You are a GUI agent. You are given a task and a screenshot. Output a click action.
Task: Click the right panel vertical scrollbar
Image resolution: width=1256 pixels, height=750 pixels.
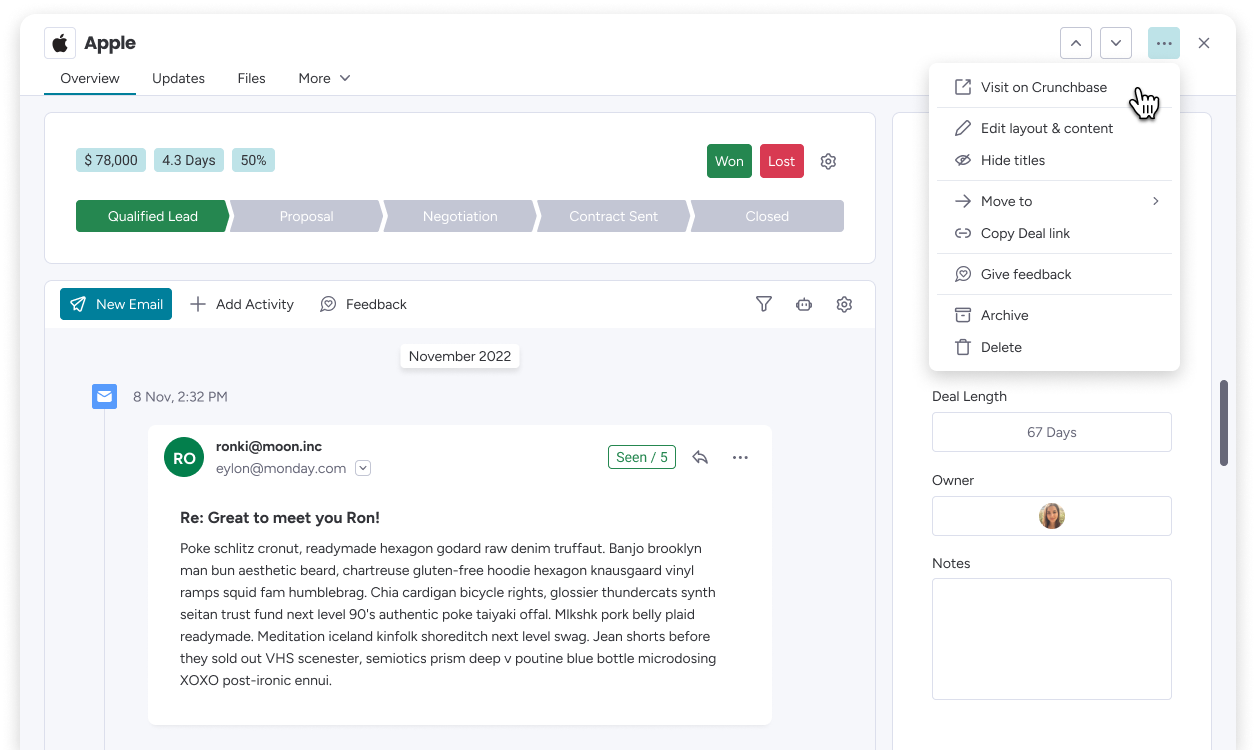1224,422
